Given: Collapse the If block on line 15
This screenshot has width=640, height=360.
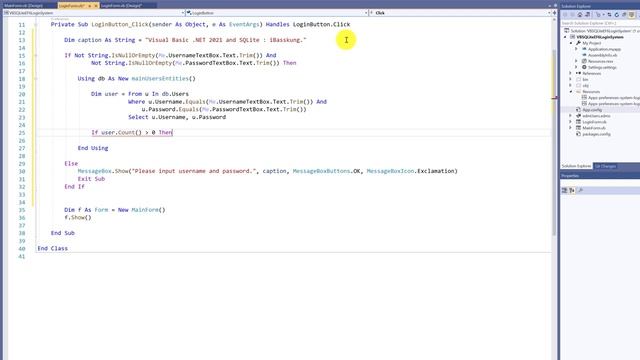Looking at the screenshot, I should point(36,55).
